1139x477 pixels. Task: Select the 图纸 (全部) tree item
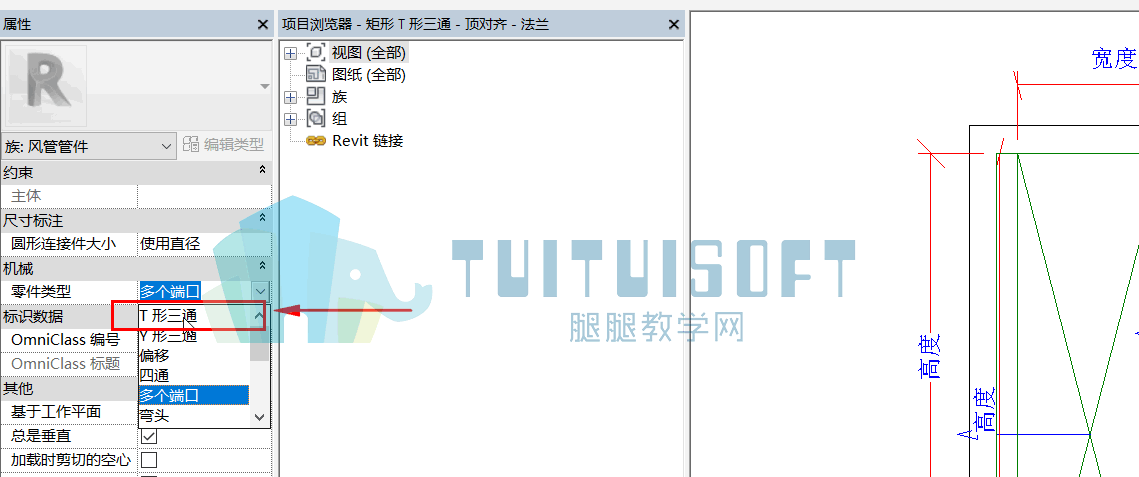click(x=368, y=75)
